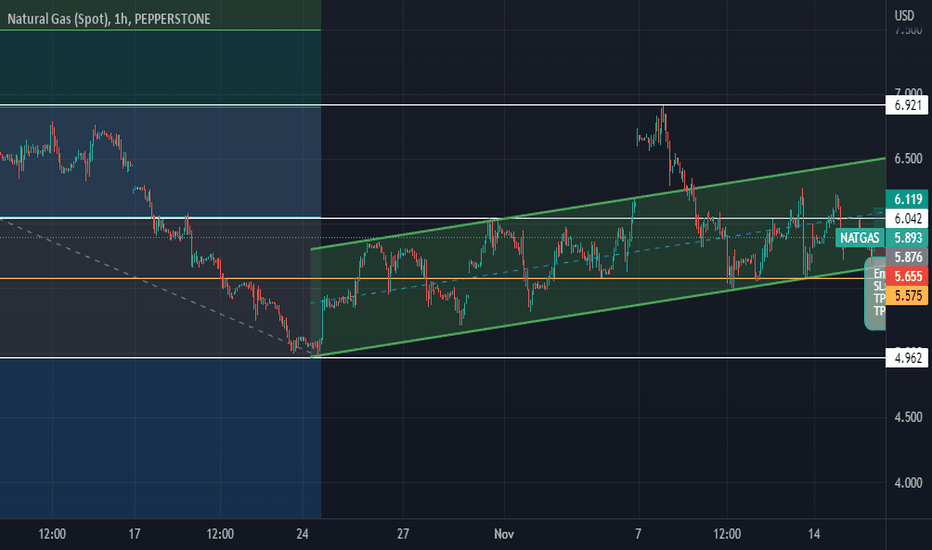The height and width of the screenshot is (550, 932).
Task: Click the NATGAS symbol tag
Action: pos(859,238)
